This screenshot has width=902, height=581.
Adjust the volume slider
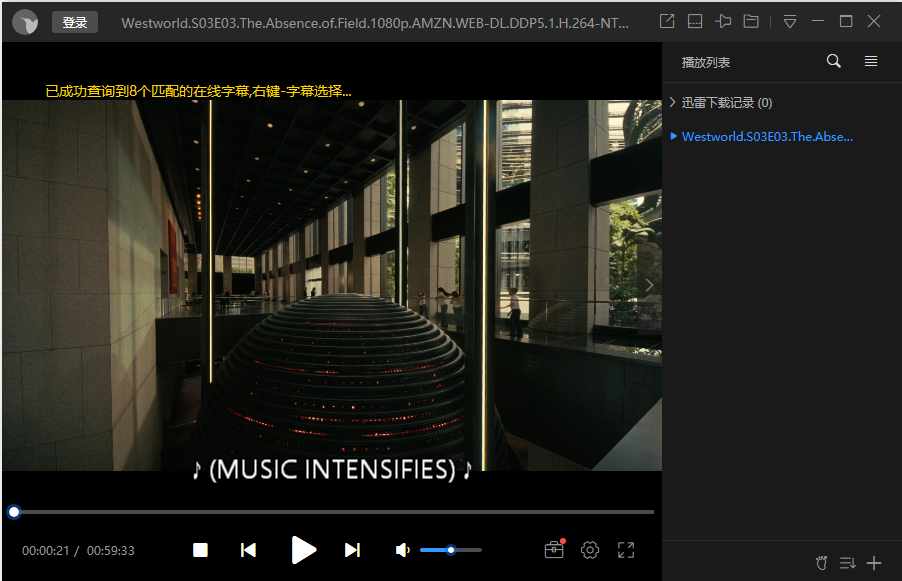pos(451,550)
